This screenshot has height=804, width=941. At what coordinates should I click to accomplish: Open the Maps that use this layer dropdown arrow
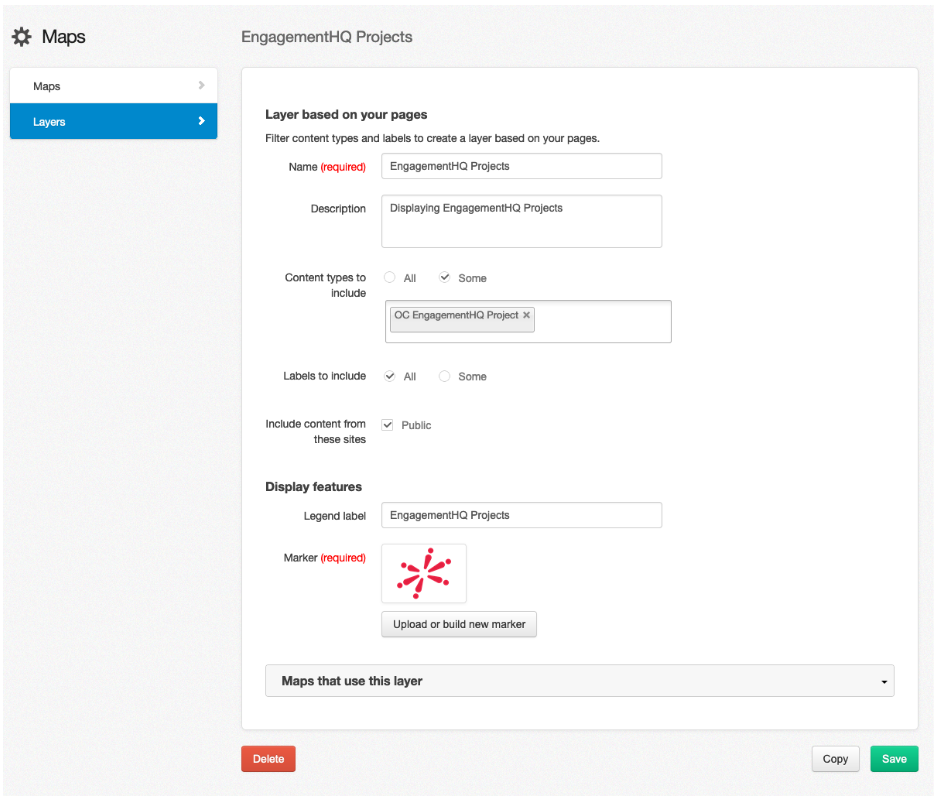pos(883,681)
